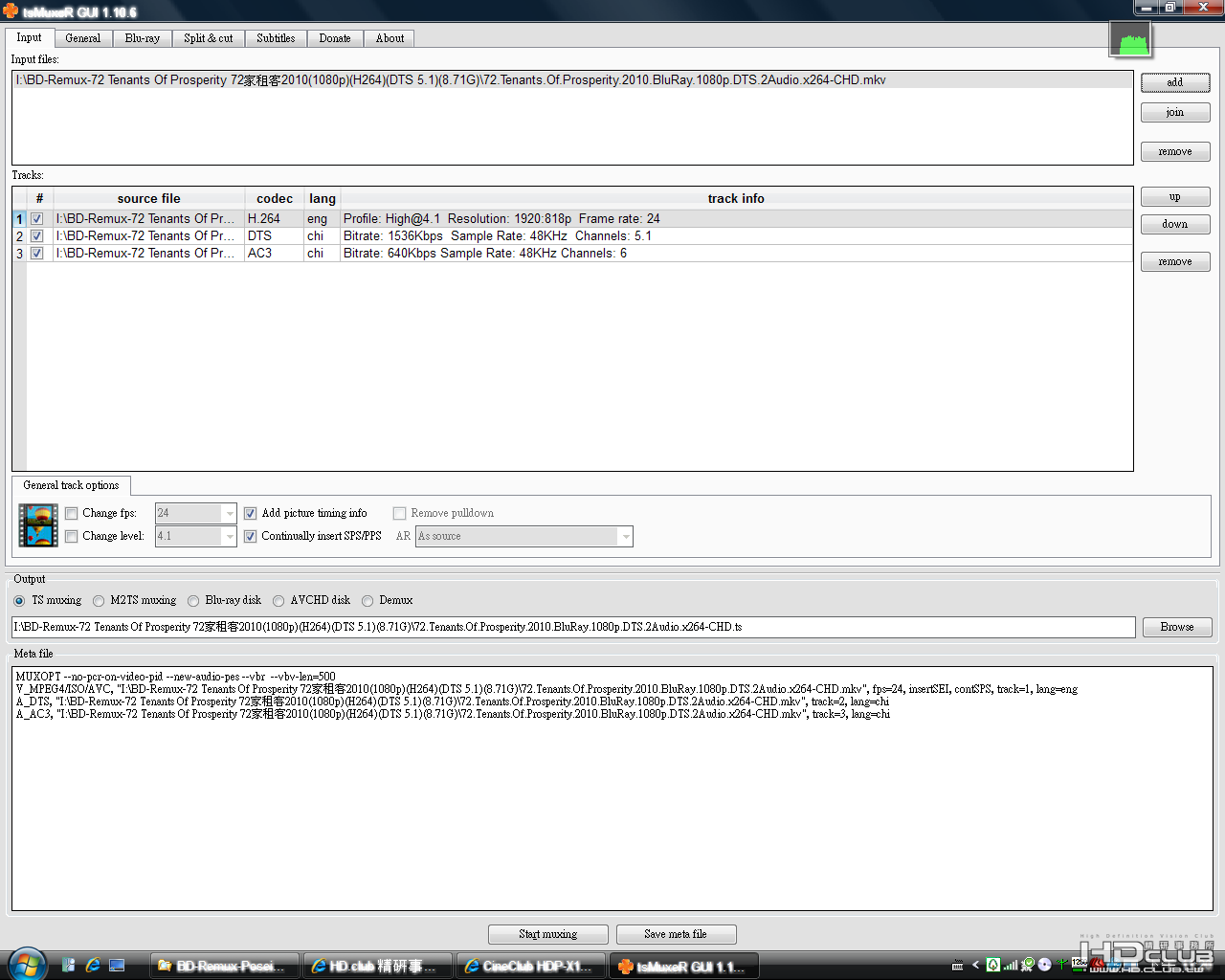Select the General track options tab

(x=71, y=485)
